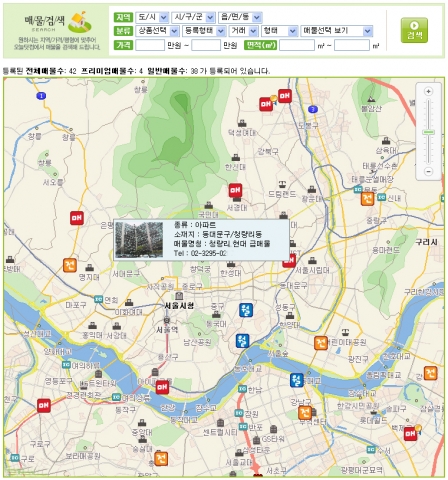The width and height of the screenshot is (448, 480).
Task: Click the 드림랜드 icon on the map
Action: 282,184
